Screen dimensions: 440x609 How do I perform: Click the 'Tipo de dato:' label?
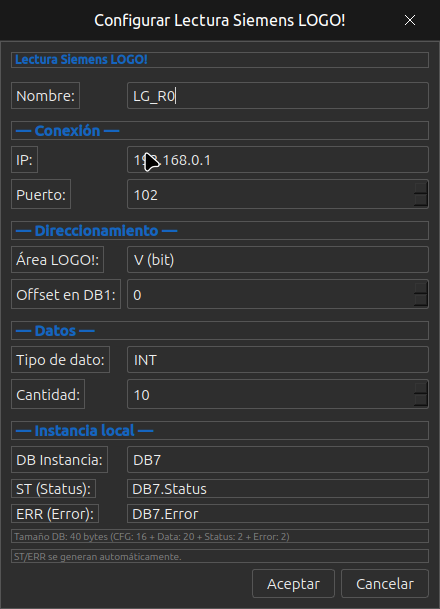[x=61, y=360]
